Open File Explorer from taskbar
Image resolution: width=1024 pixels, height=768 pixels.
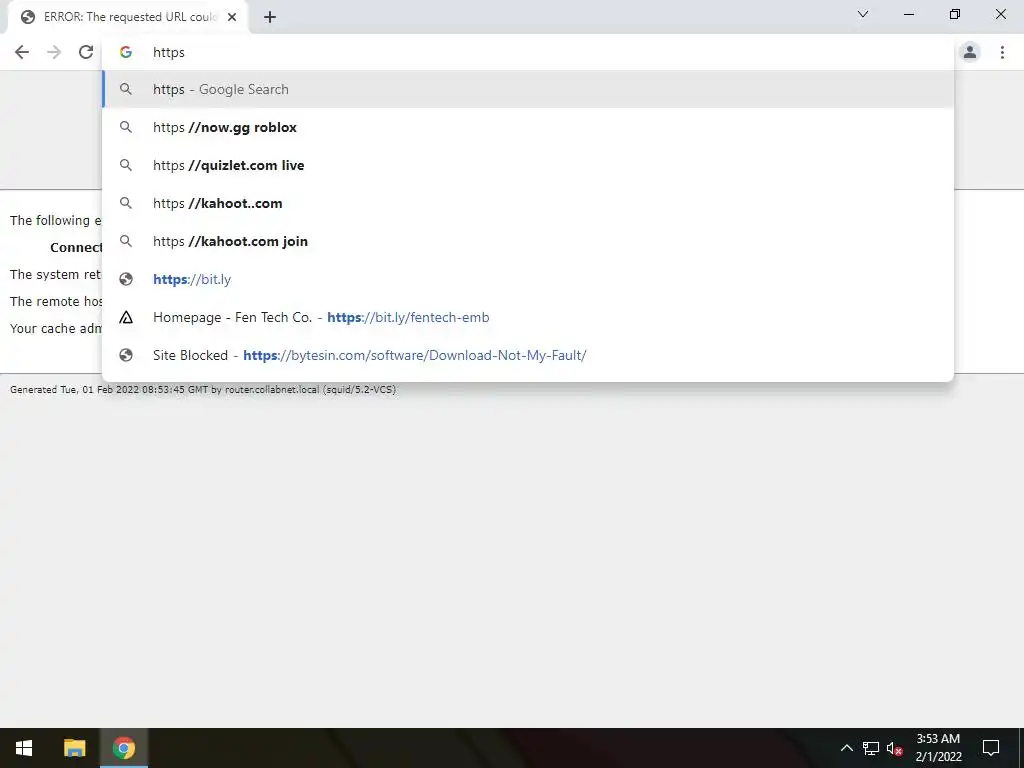coord(74,748)
